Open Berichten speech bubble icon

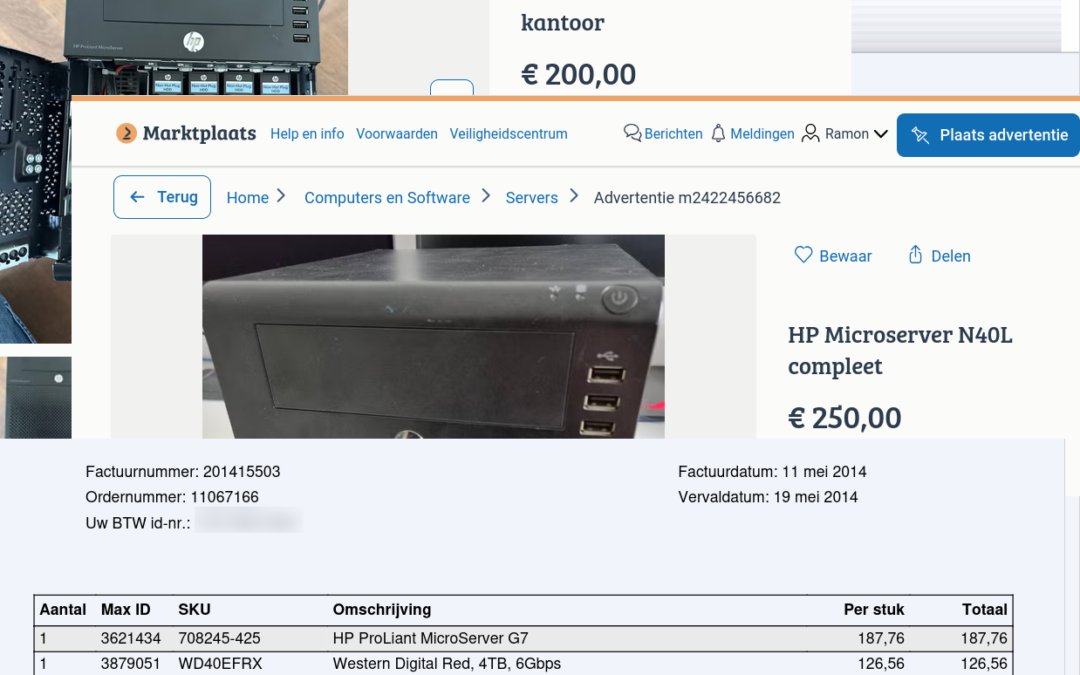[632, 133]
